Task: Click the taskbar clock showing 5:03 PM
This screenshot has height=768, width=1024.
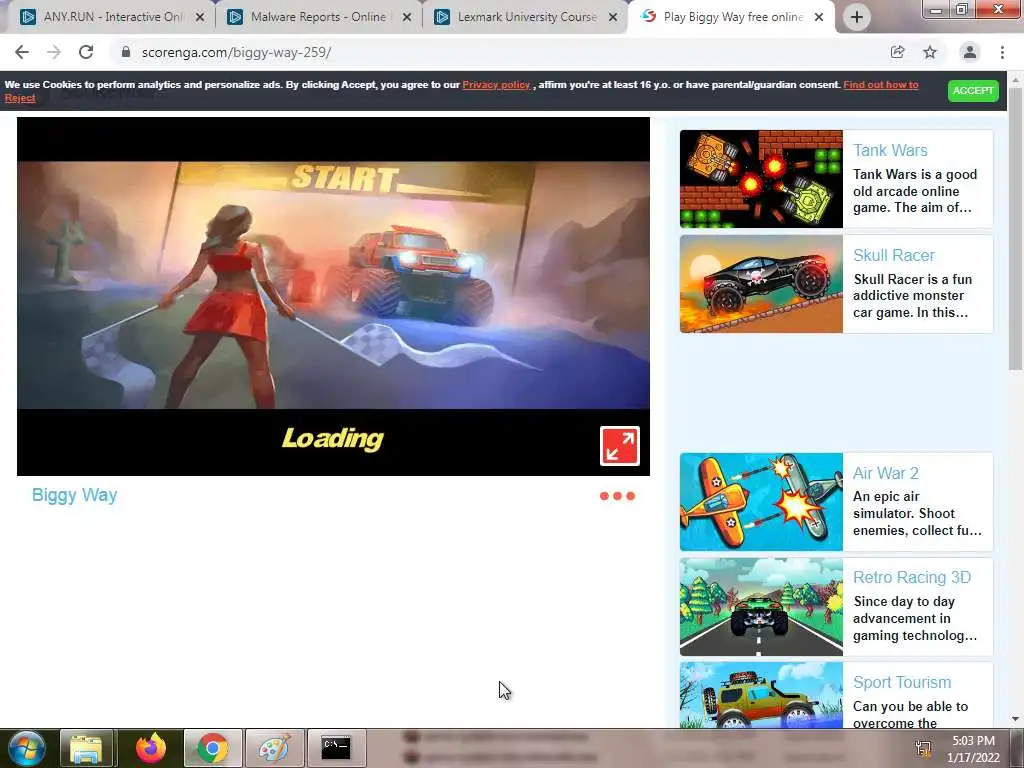Action: (x=973, y=749)
